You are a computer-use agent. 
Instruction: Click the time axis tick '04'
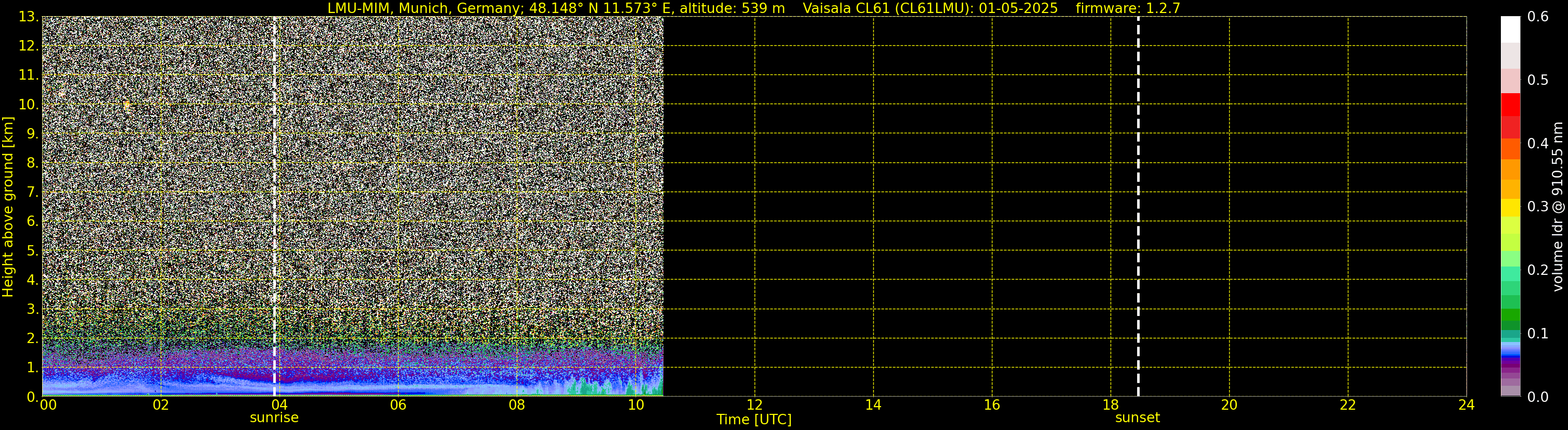(x=279, y=405)
